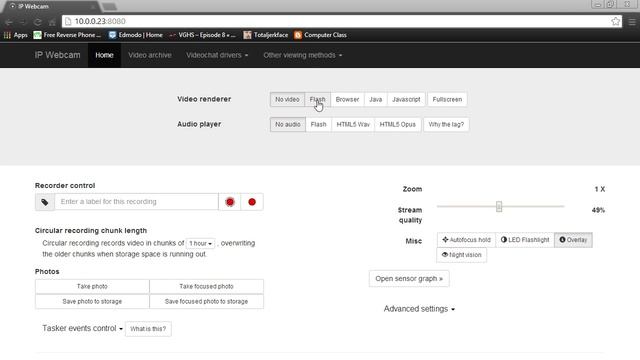This screenshot has width=640, height=360.
Task: Click the browser back arrow
Action: 9,22
